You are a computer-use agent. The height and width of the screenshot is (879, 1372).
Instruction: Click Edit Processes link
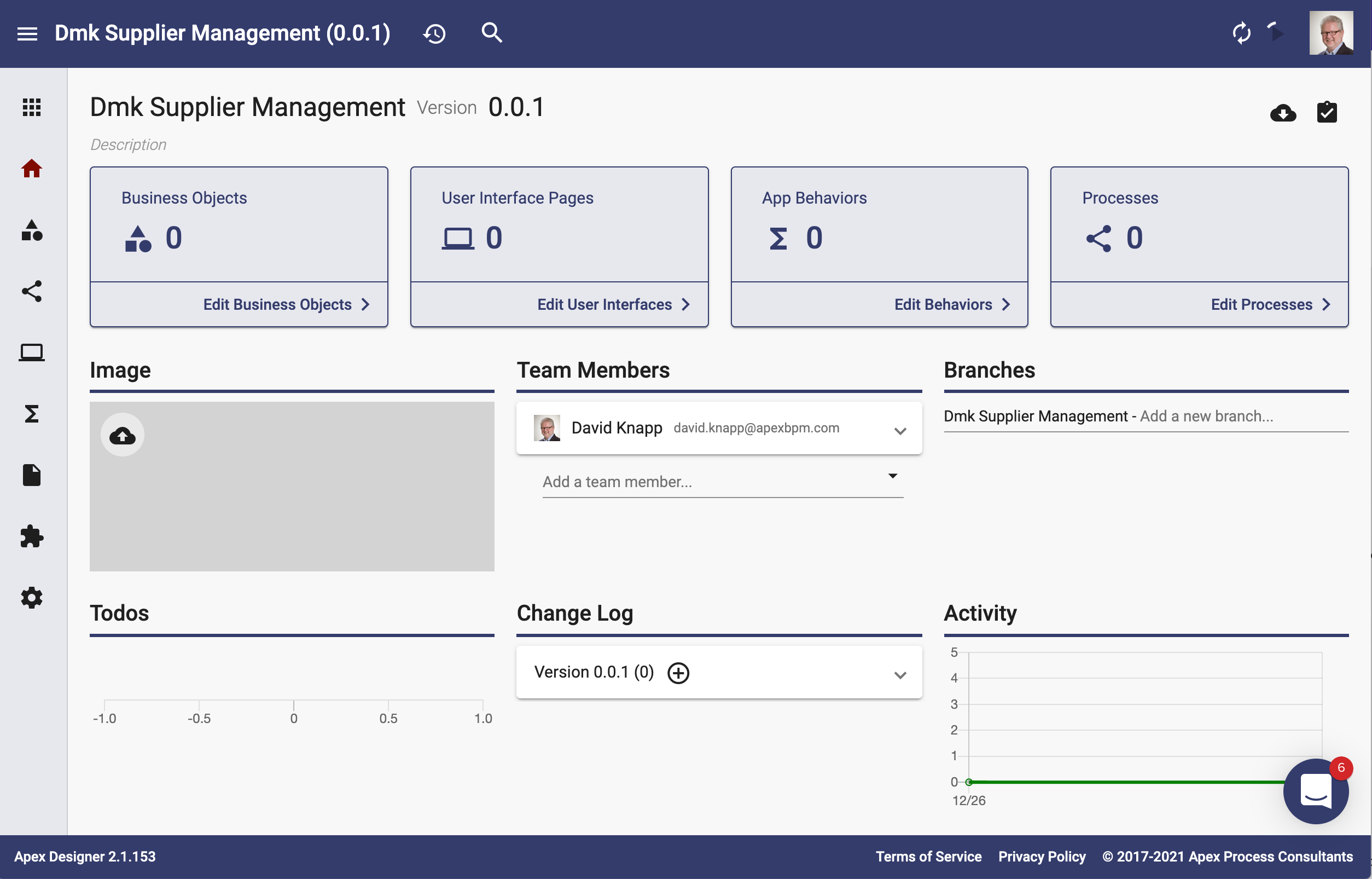click(x=1270, y=305)
